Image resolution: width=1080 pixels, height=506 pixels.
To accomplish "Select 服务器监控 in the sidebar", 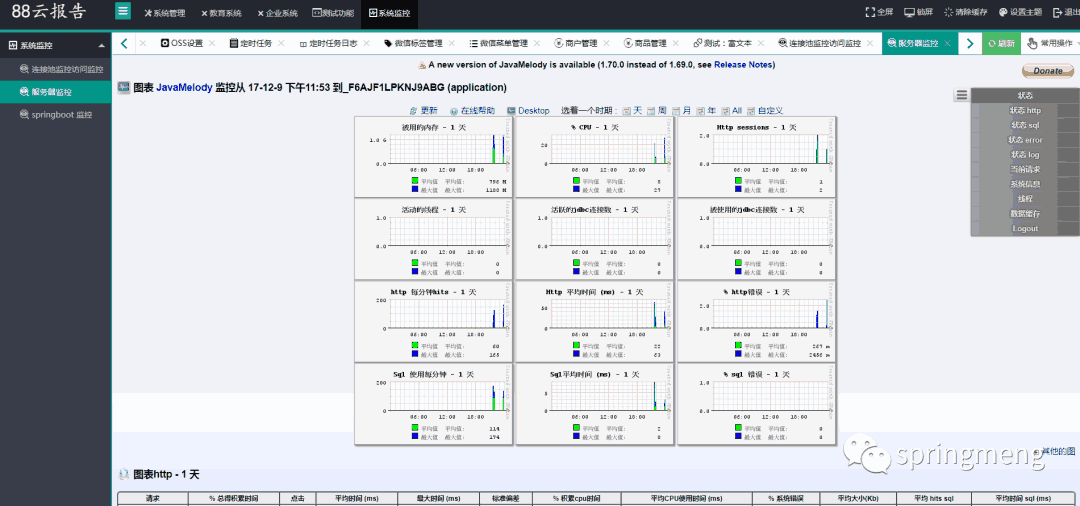I will tap(56, 92).
